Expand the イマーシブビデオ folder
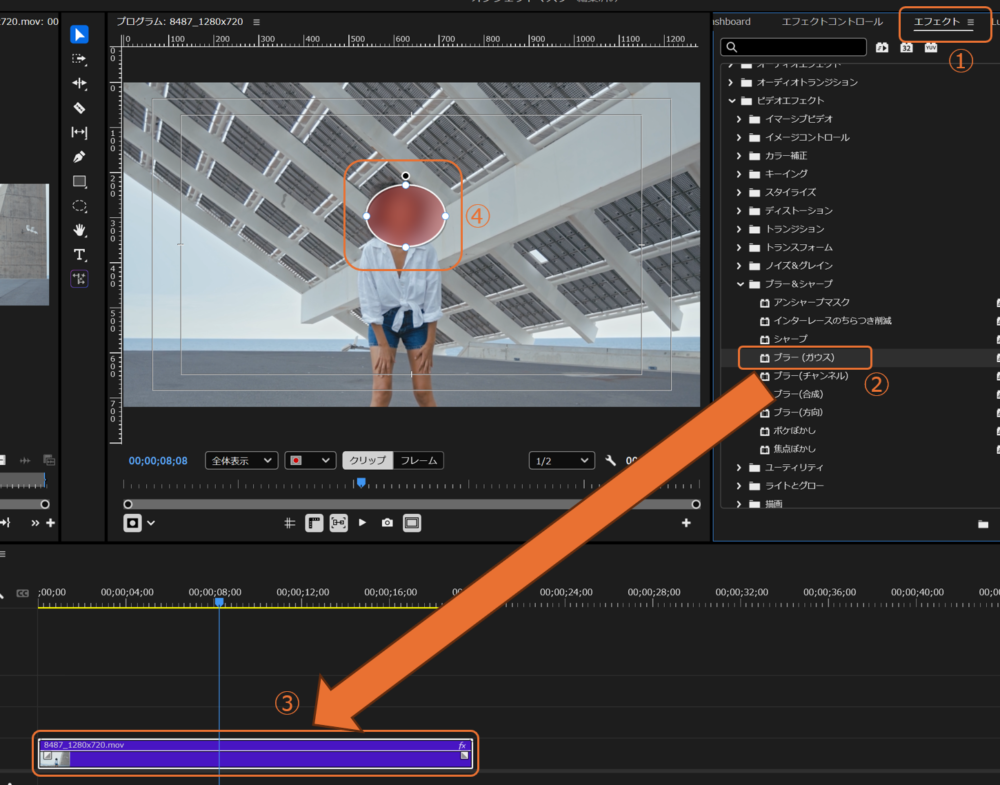The width and height of the screenshot is (1000, 785). [x=739, y=119]
